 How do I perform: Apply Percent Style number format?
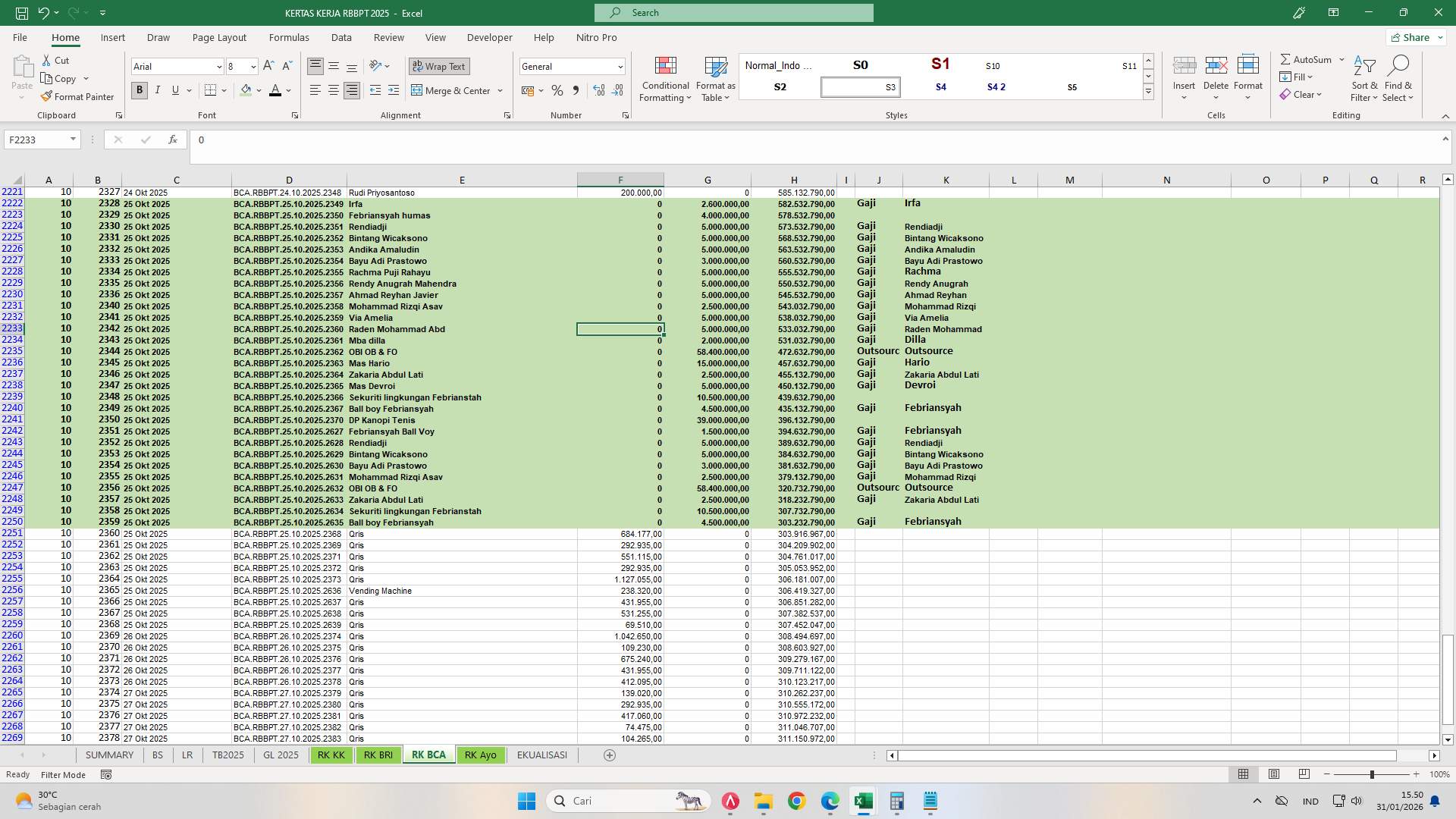pos(557,90)
